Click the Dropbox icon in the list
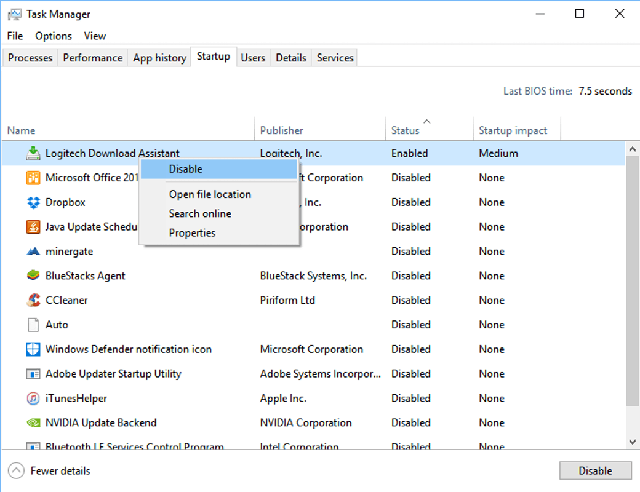 [32, 202]
